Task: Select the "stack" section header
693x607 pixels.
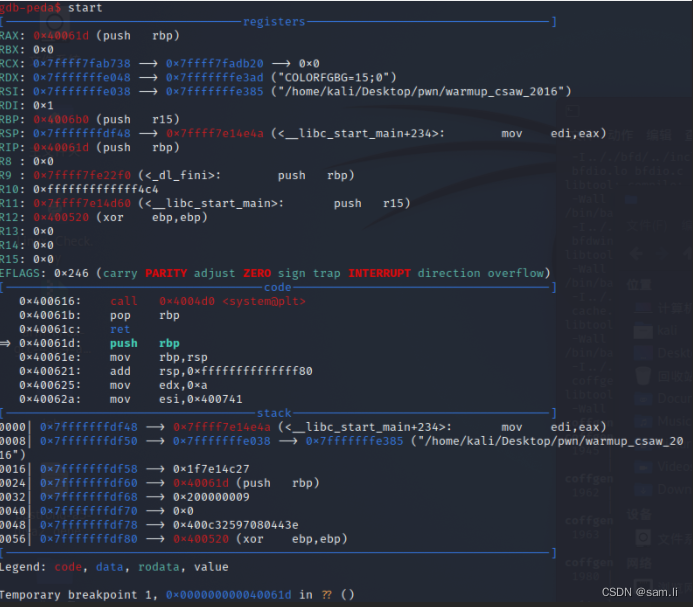Action: coord(274,413)
